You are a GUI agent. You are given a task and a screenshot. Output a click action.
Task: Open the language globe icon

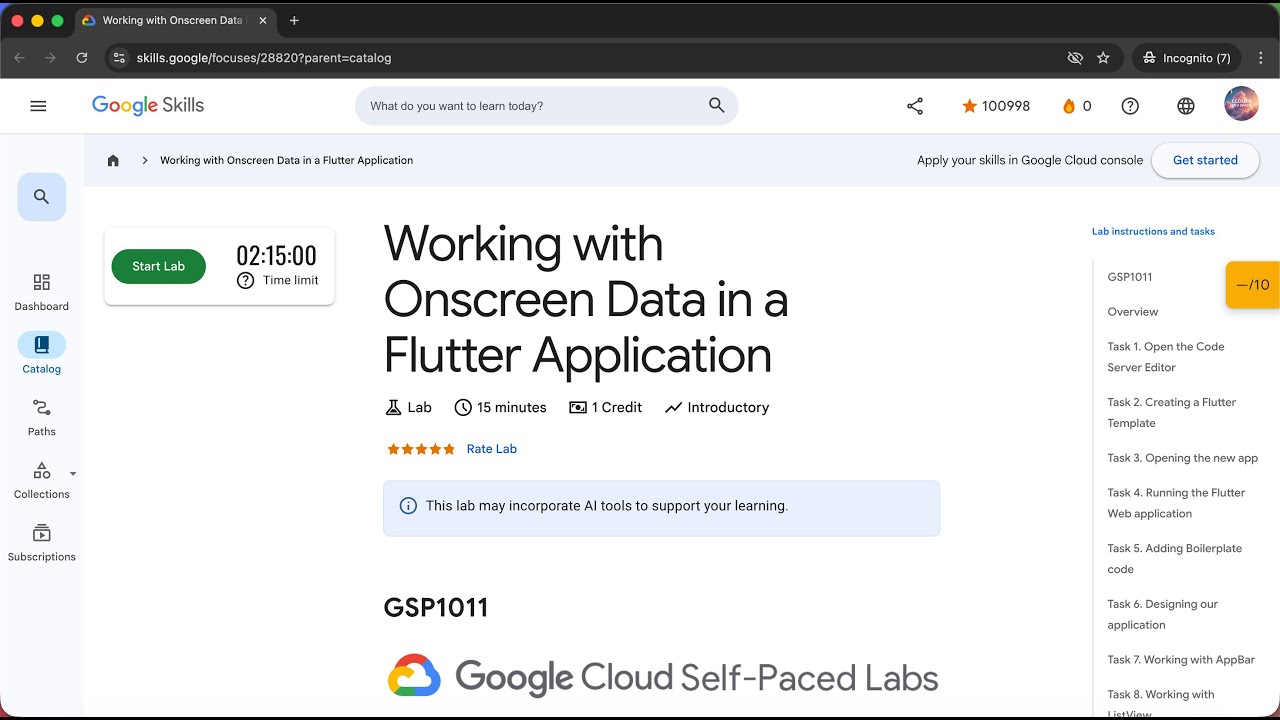pos(1186,106)
